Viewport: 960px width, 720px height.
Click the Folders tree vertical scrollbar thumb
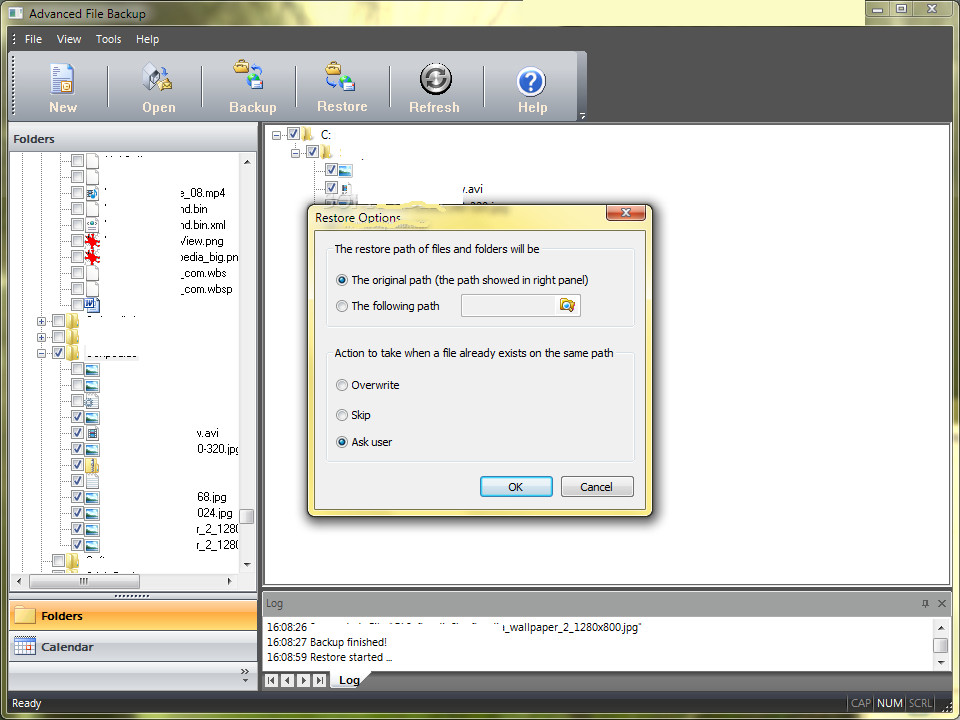point(247,516)
